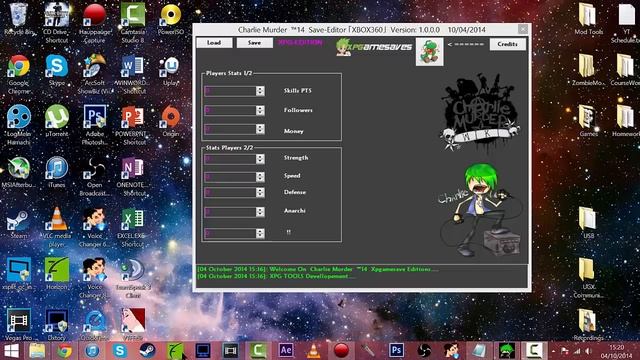Click the Defense value field
The height and width of the screenshot is (360, 640).
(x=230, y=192)
